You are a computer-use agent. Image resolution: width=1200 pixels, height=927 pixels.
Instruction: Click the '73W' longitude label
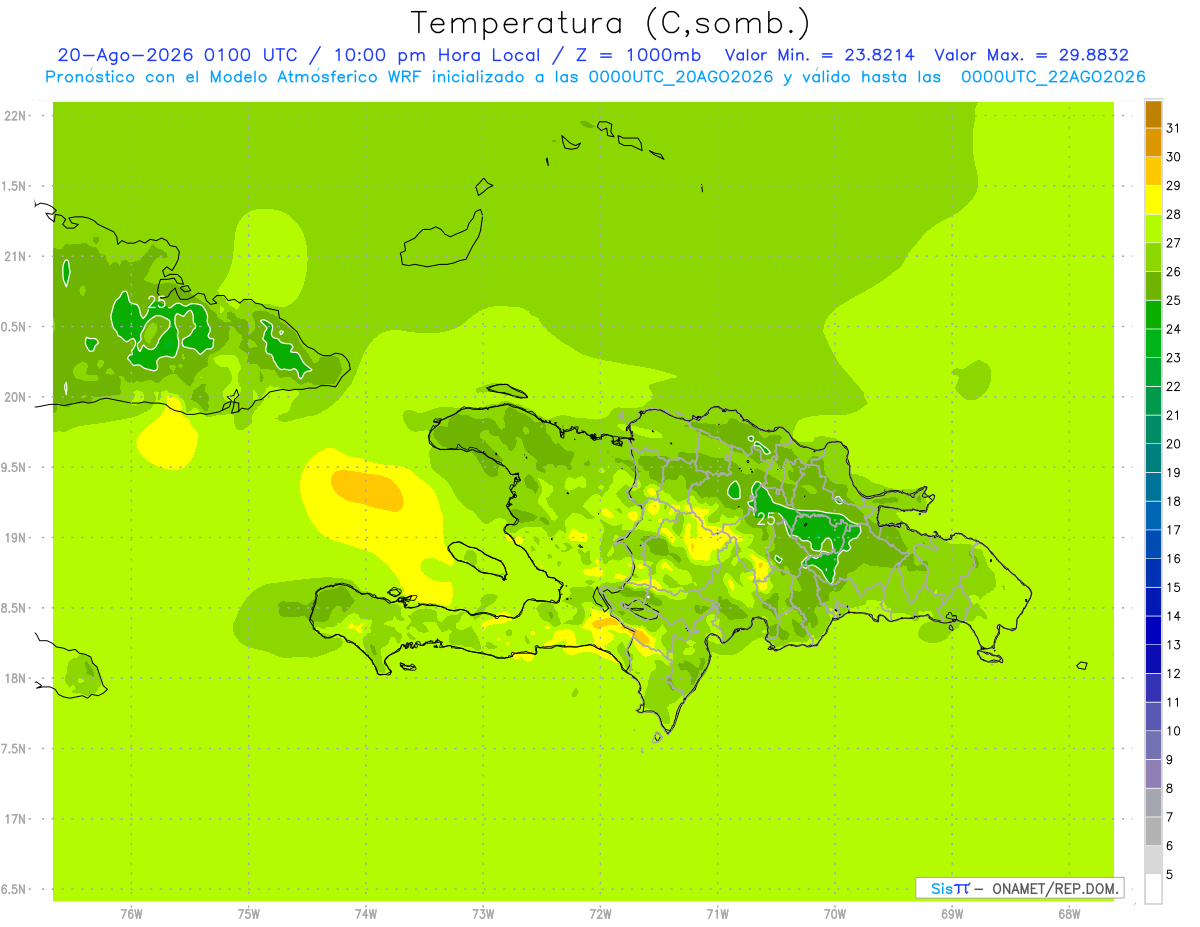[x=483, y=914]
